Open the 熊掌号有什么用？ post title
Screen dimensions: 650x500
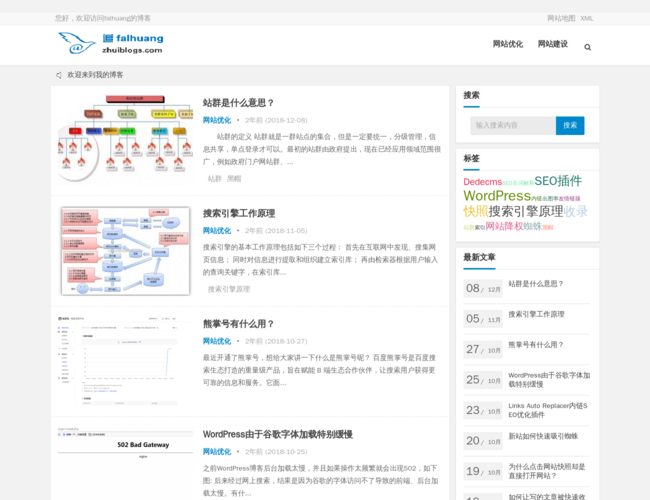coord(238,324)
